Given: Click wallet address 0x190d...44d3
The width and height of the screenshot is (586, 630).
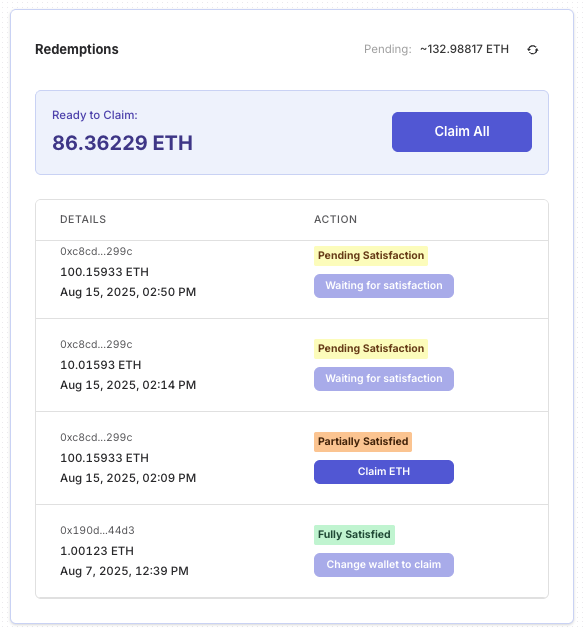Looking at the screenshot, I should [97, 530].
